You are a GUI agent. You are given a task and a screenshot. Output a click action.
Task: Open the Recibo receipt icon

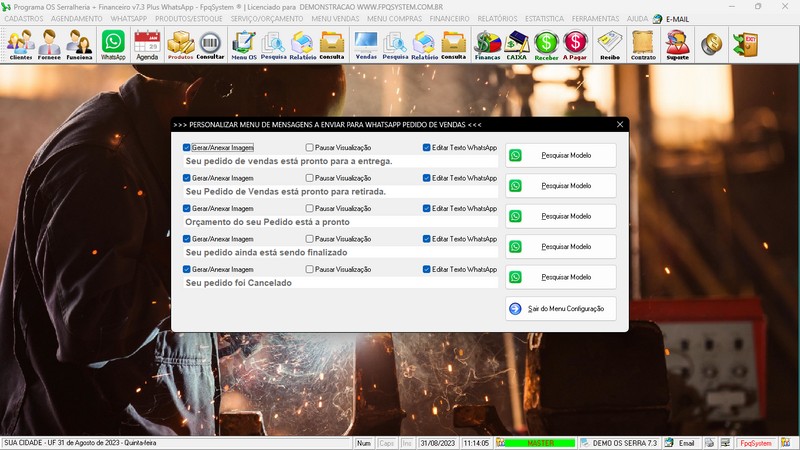click(610, 45)
